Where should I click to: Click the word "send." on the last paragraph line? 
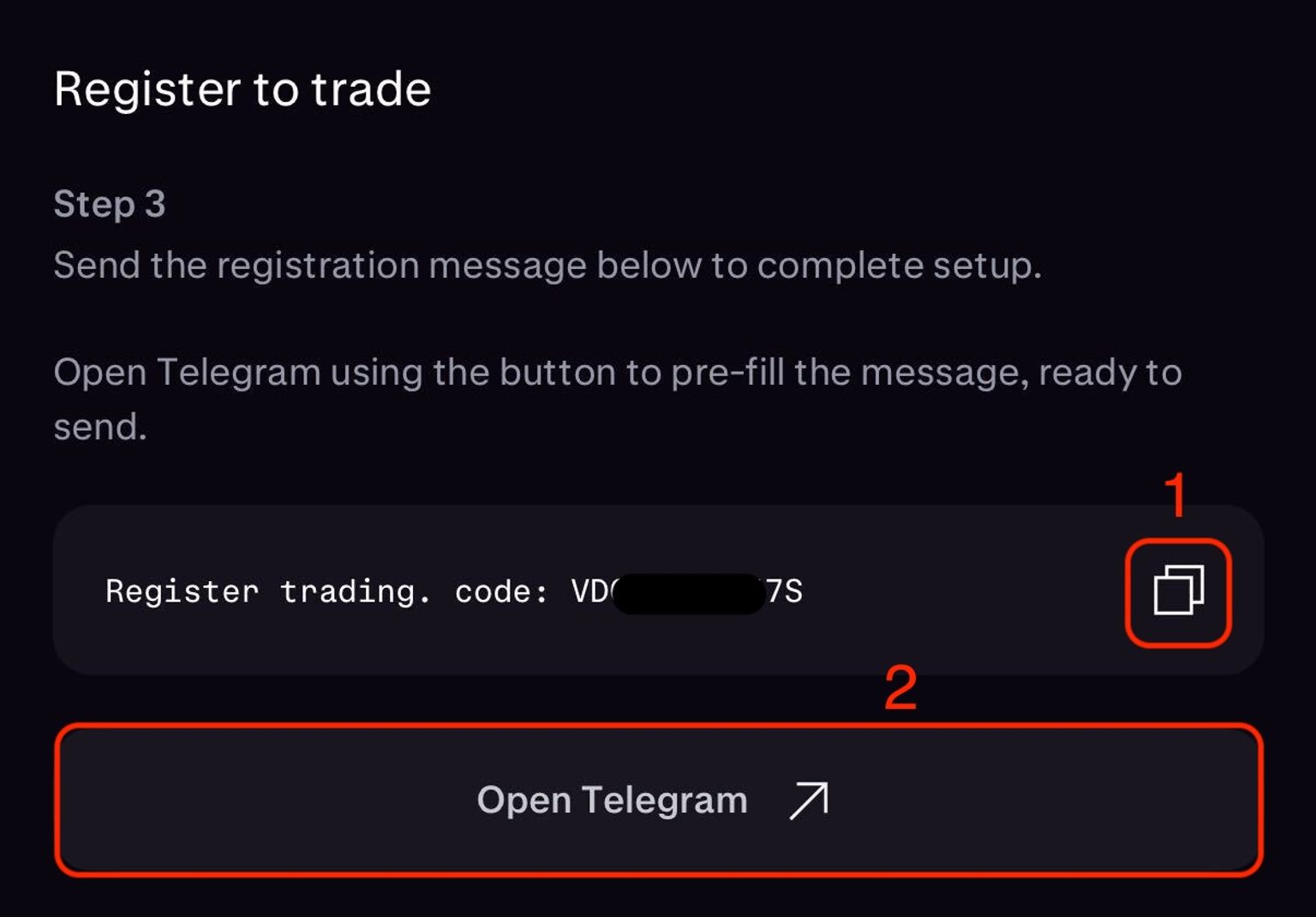tap(100, 427)
